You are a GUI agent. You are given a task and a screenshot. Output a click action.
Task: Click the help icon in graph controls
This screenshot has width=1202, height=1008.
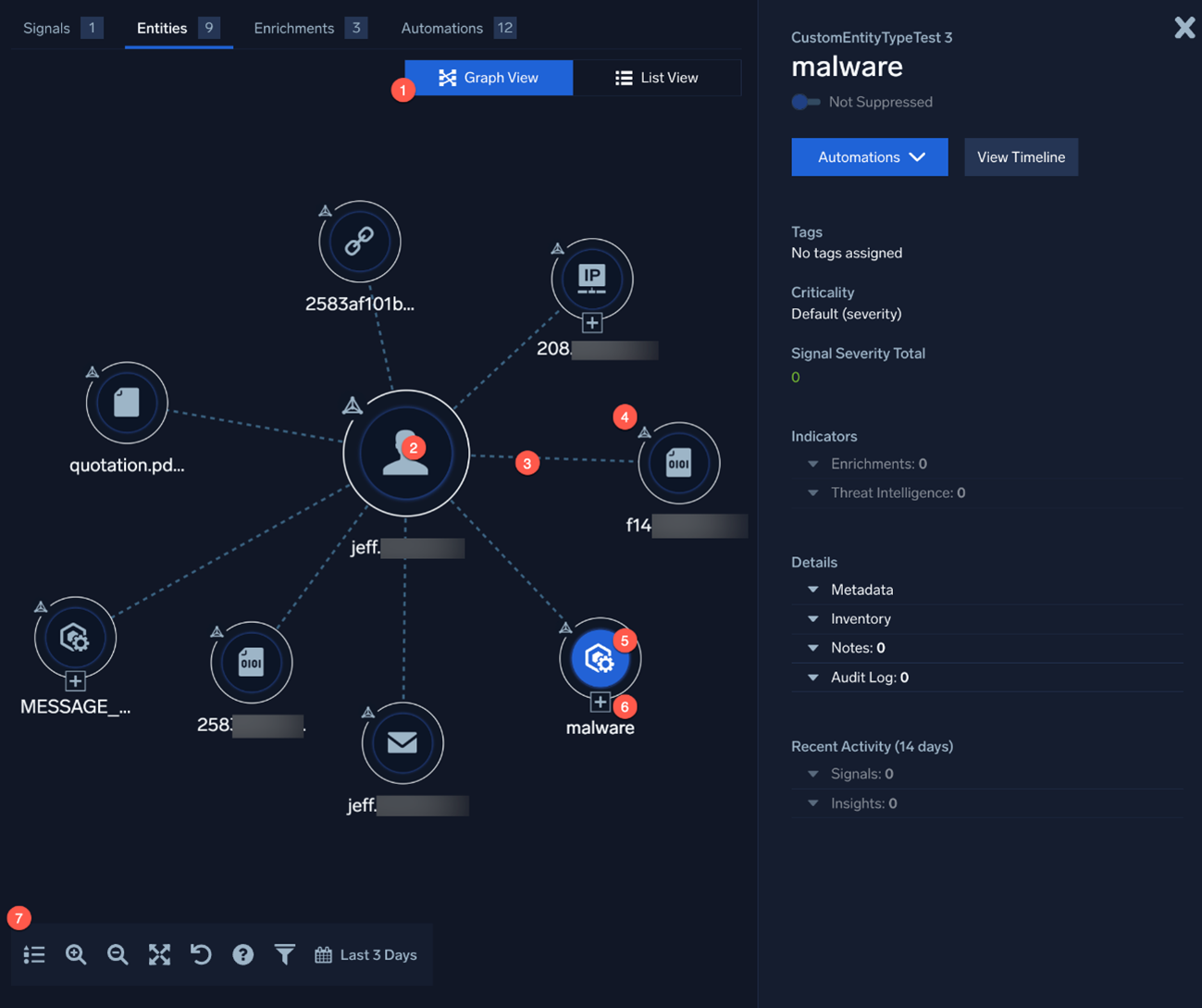242,954
